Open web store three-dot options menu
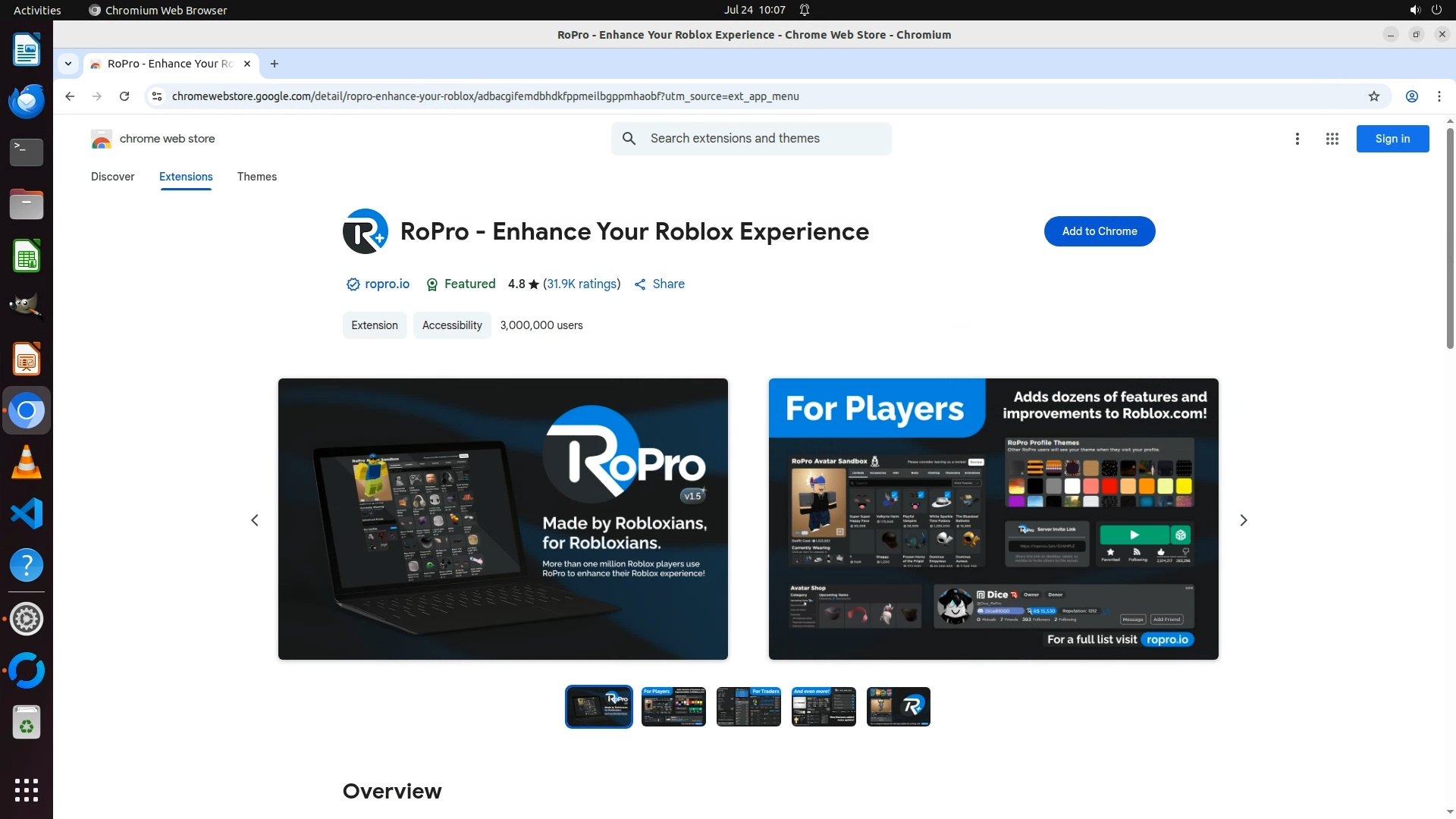Viewport: 1456px width, 819px height. pyautogui.click(x=1297, y=139)
